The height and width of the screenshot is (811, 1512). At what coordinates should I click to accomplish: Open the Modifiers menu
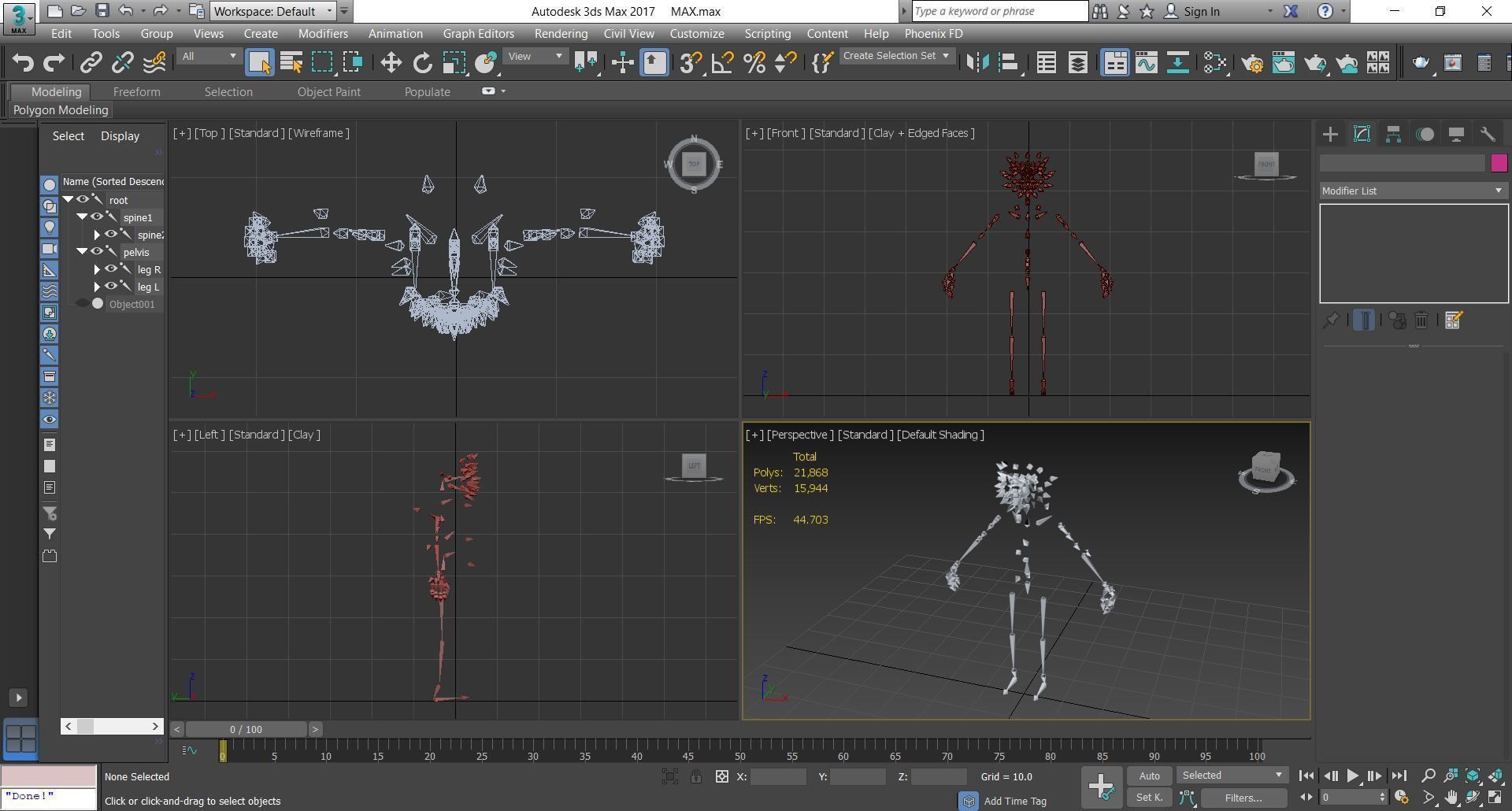click(x=323, y=34)
